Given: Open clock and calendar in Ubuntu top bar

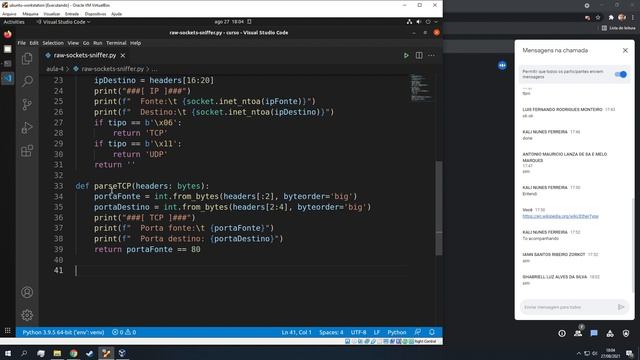Looking at the screenshot, I should (229, 22).
